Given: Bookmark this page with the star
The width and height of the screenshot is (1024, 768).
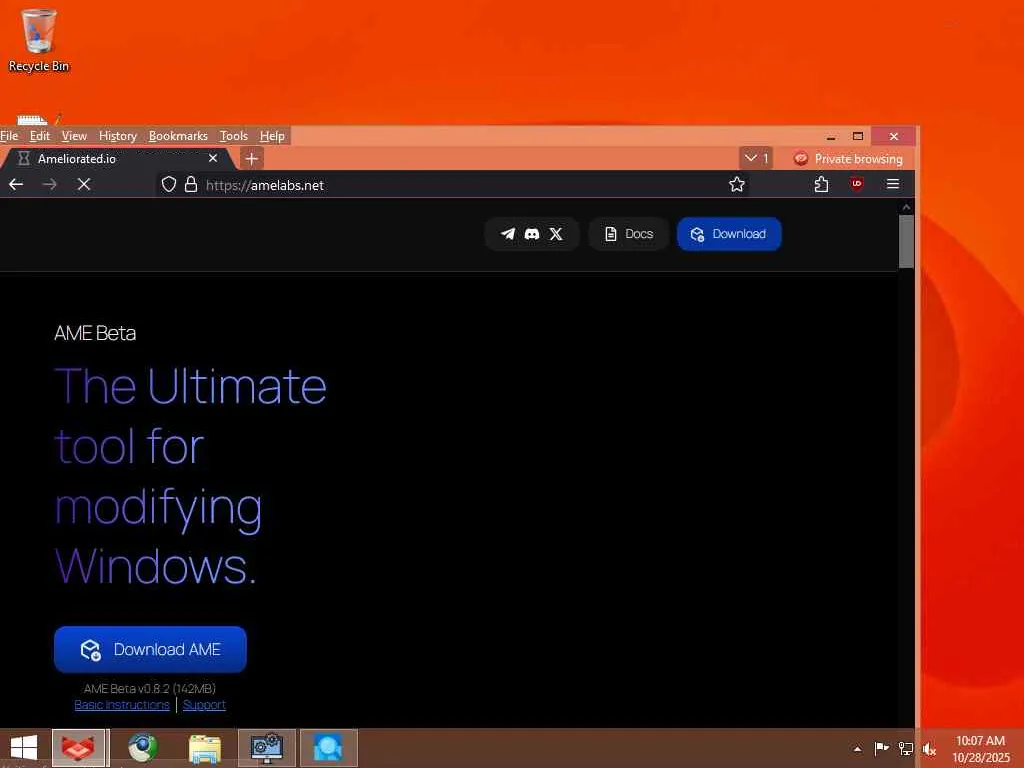Looking at the screenshot, I should point(737,185).
